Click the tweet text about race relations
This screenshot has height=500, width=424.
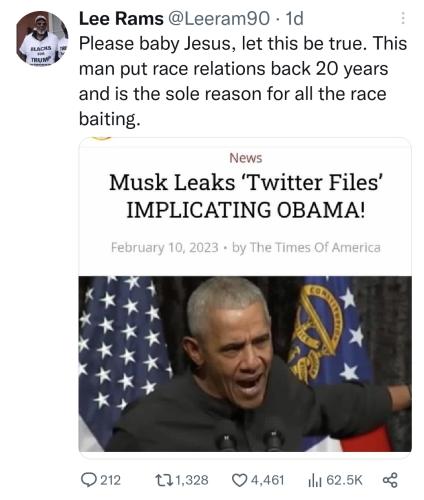coord(243,81)
